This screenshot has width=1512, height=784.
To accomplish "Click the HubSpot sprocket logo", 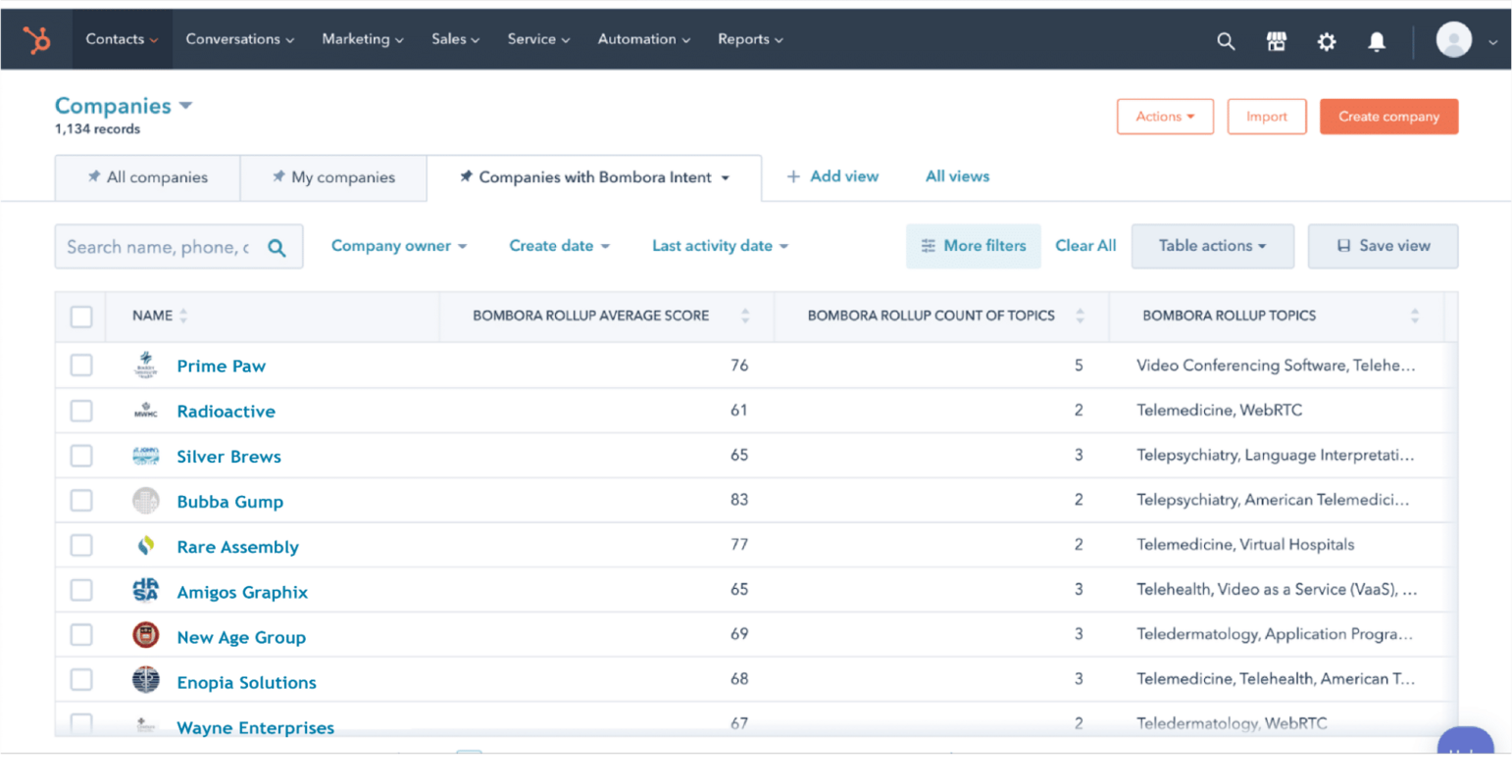I will point(36,39).
